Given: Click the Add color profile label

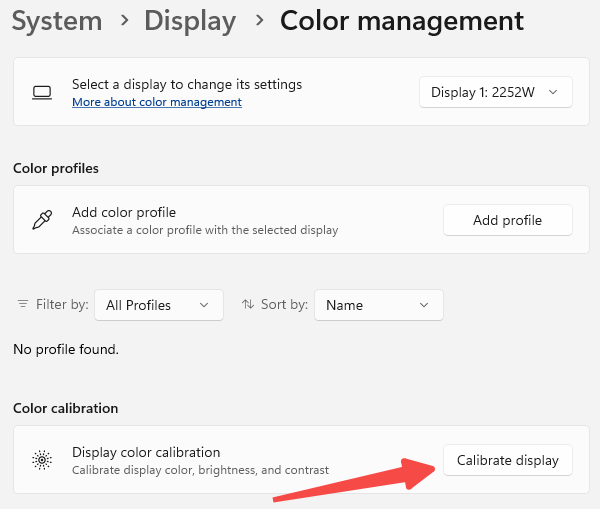Looking at the screenshot, I should [x=124, y=212].
